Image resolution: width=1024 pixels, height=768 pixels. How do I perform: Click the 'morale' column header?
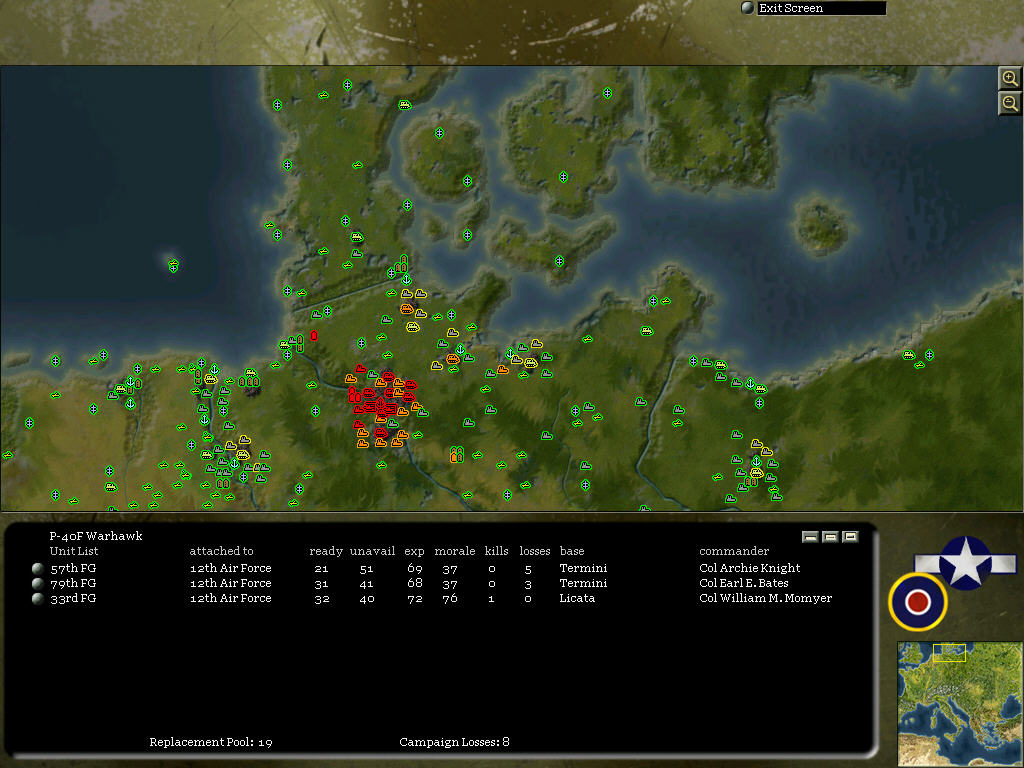(455, 551)
